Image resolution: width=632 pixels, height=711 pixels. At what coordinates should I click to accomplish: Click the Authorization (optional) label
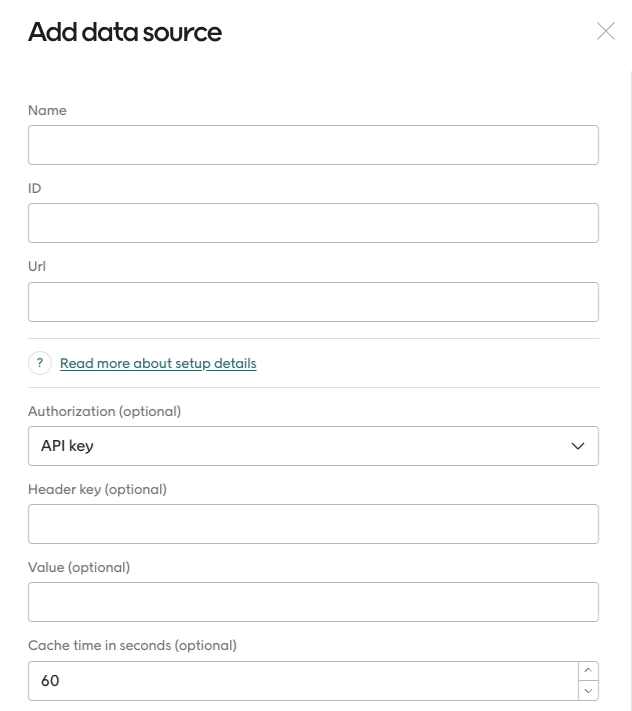(104, 411)
